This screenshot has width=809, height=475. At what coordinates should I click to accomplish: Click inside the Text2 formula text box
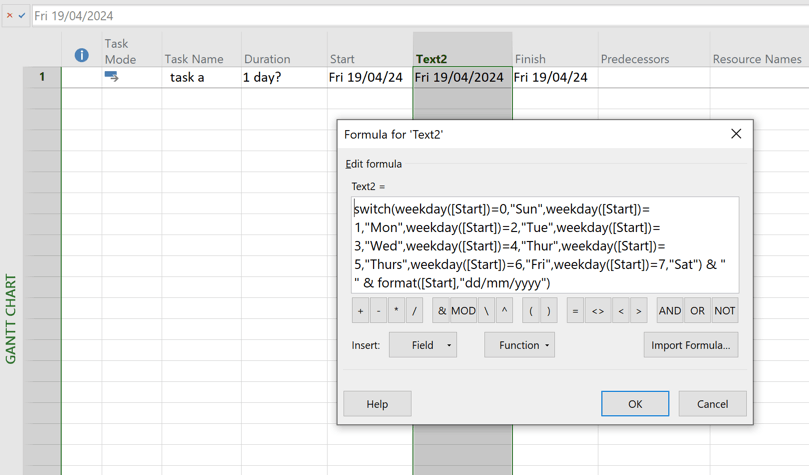tap(545, 245)
